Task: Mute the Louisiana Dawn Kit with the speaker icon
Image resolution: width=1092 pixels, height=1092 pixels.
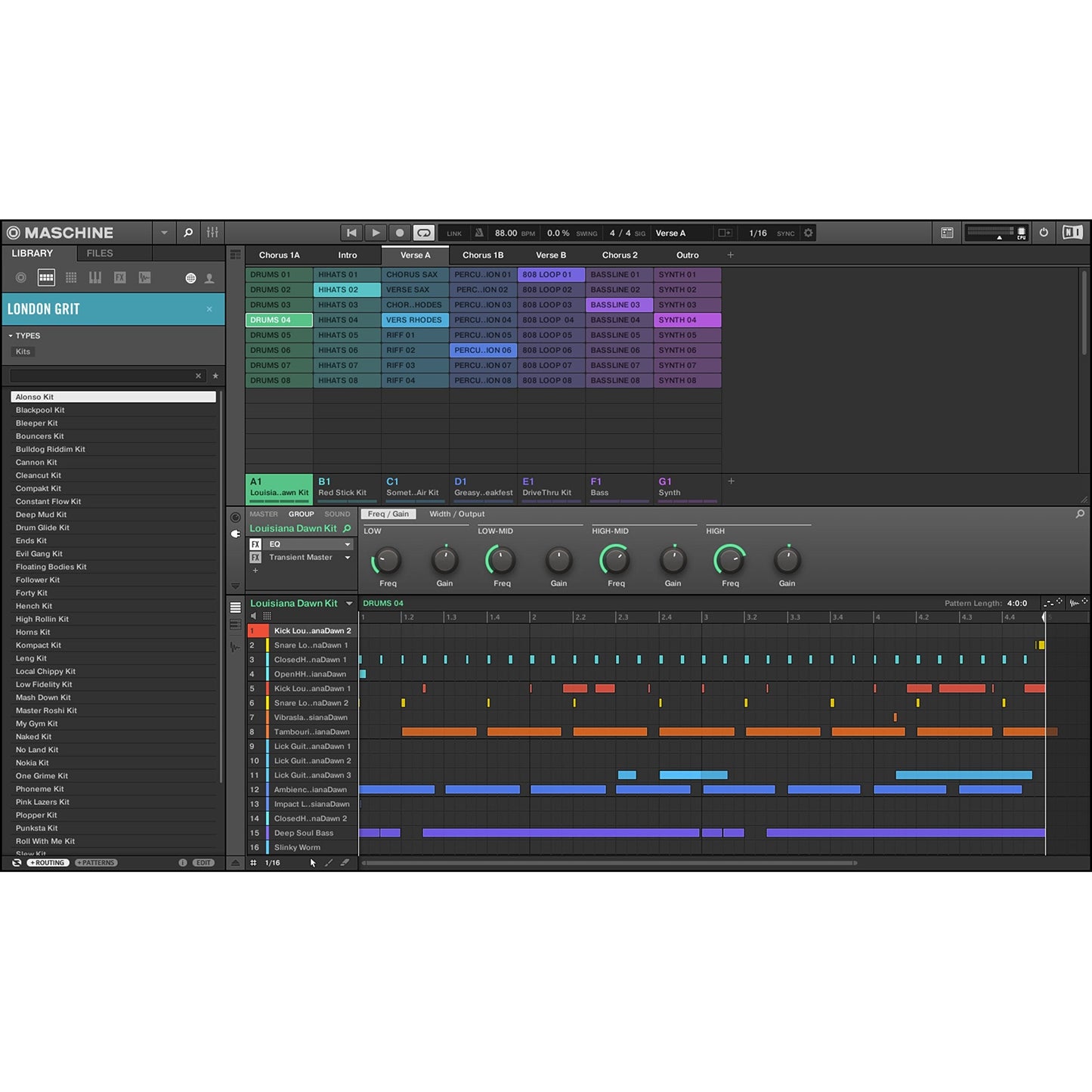Action: (x=253, y=615)
